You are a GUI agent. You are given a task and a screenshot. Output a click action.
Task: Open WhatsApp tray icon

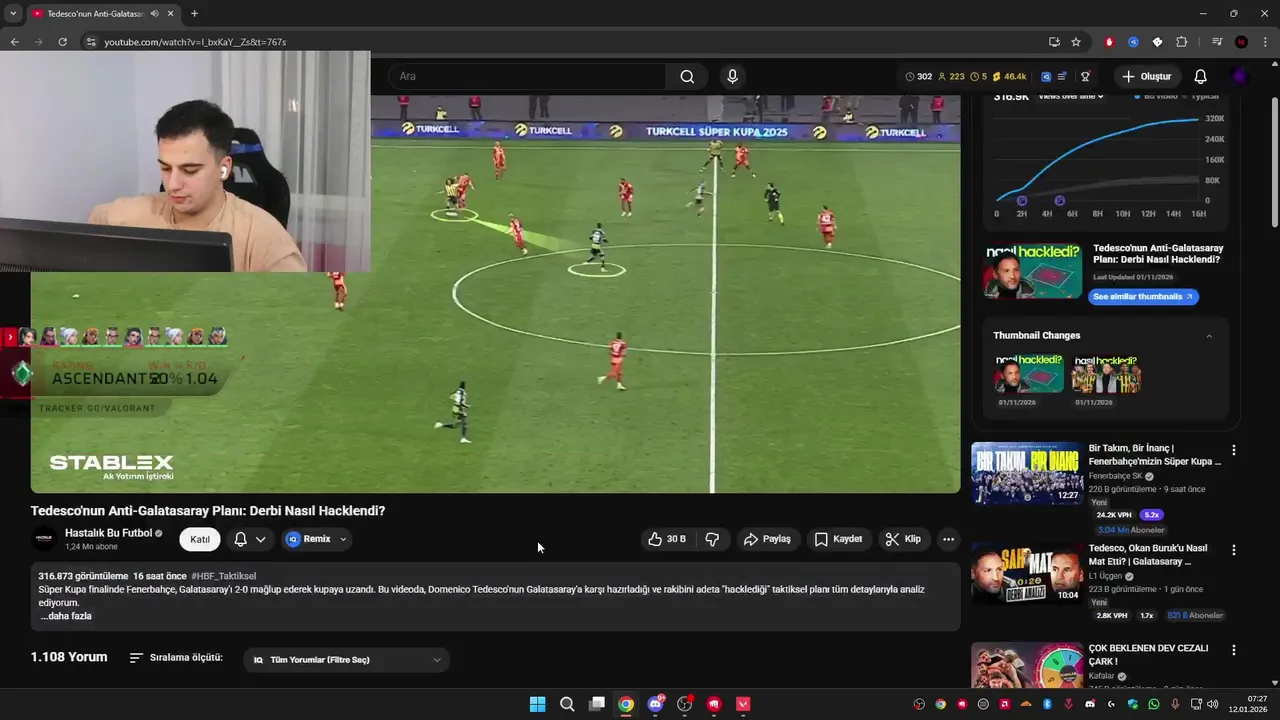[1154, 704]
